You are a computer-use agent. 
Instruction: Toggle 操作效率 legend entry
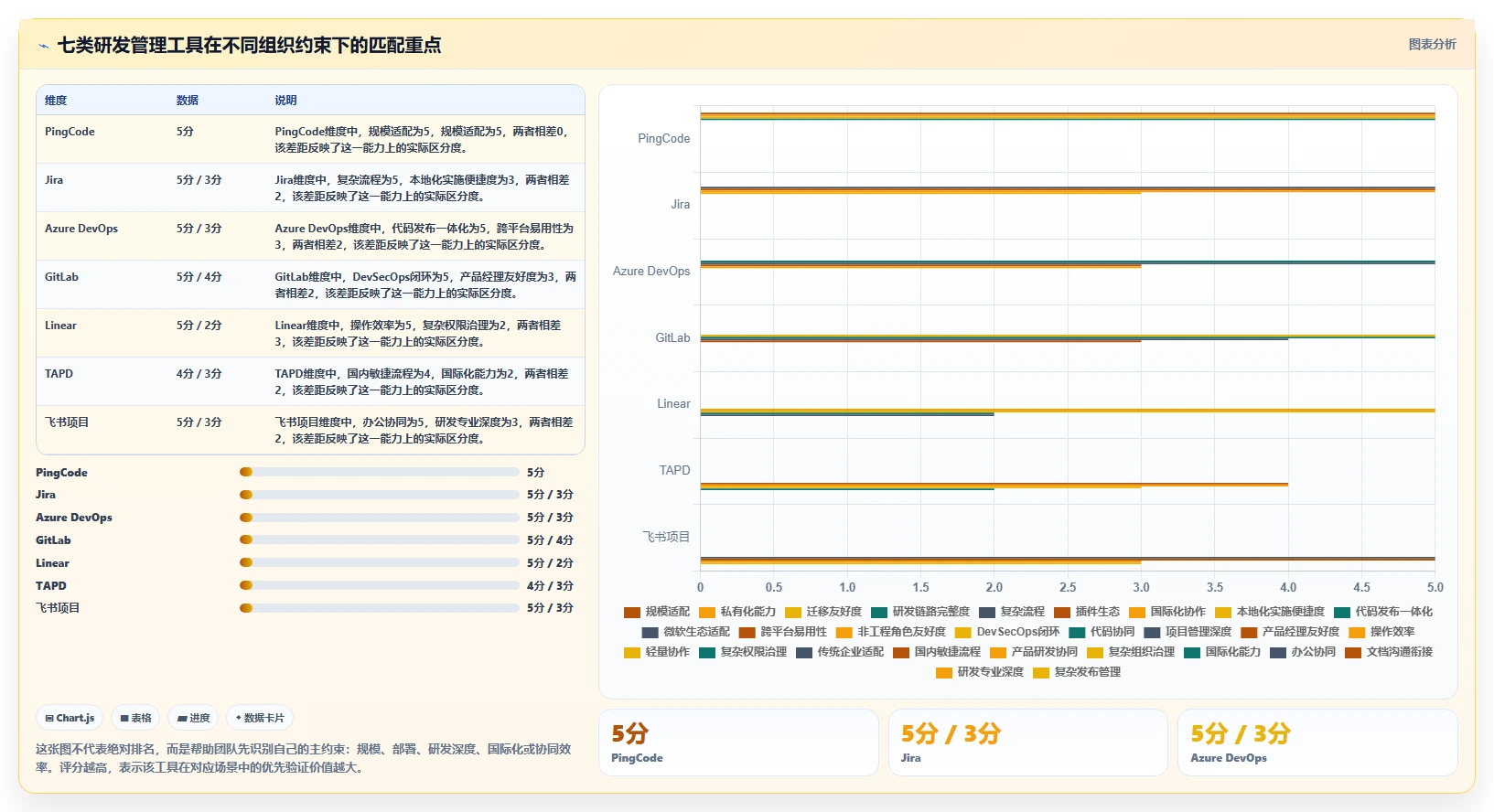click(1381, 632)
